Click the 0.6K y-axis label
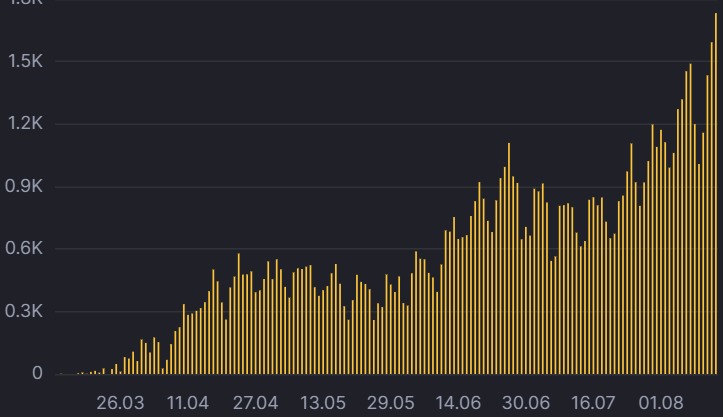This screenshot has width=723, height=417. click(24, 249)
